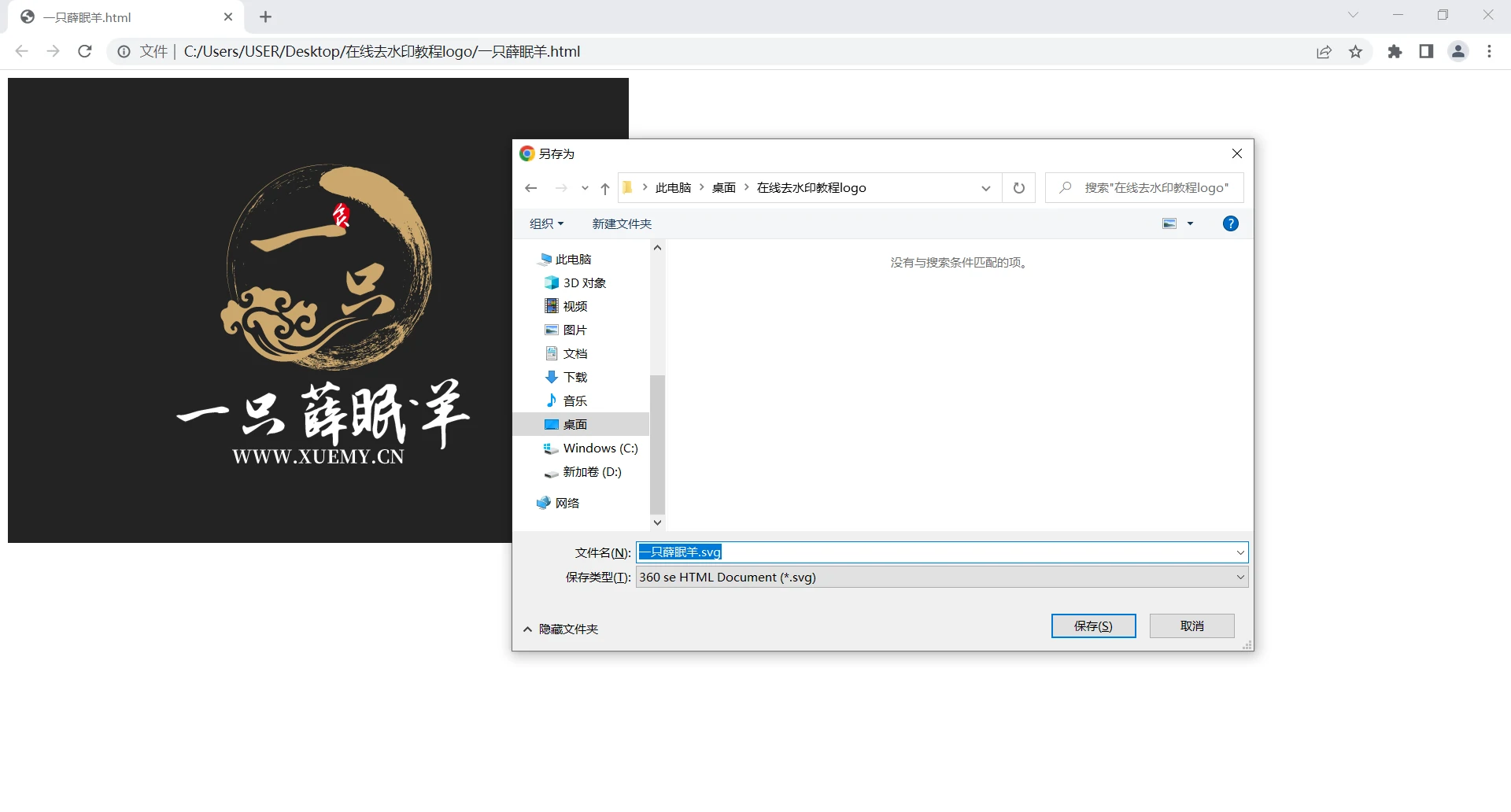Click 新建文件夹 button
Viewport: 1511px width, 812px height.
click(622, 223)
